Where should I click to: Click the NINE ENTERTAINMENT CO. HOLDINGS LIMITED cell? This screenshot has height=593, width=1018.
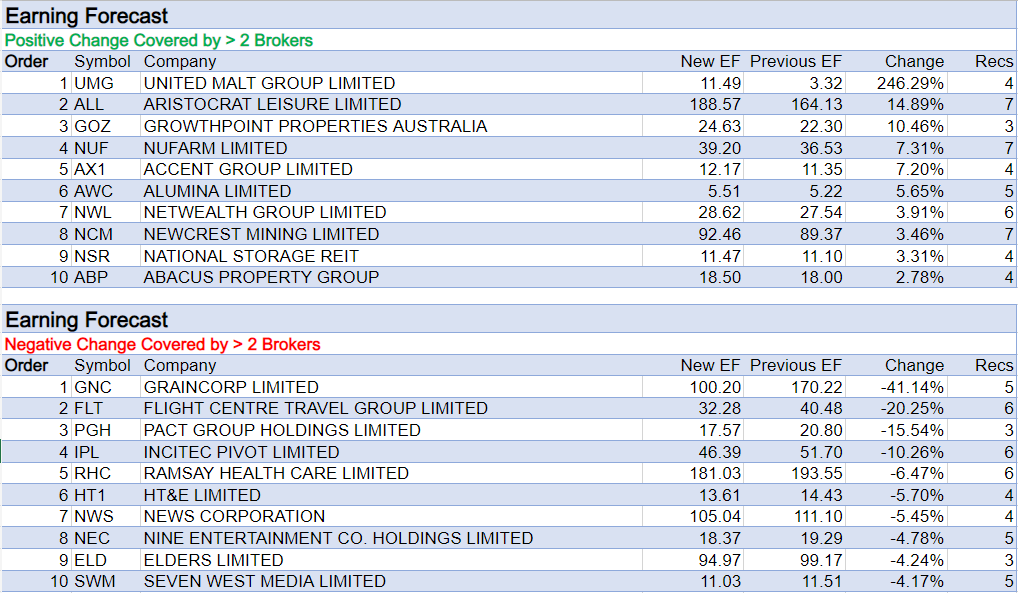(338, 538)
